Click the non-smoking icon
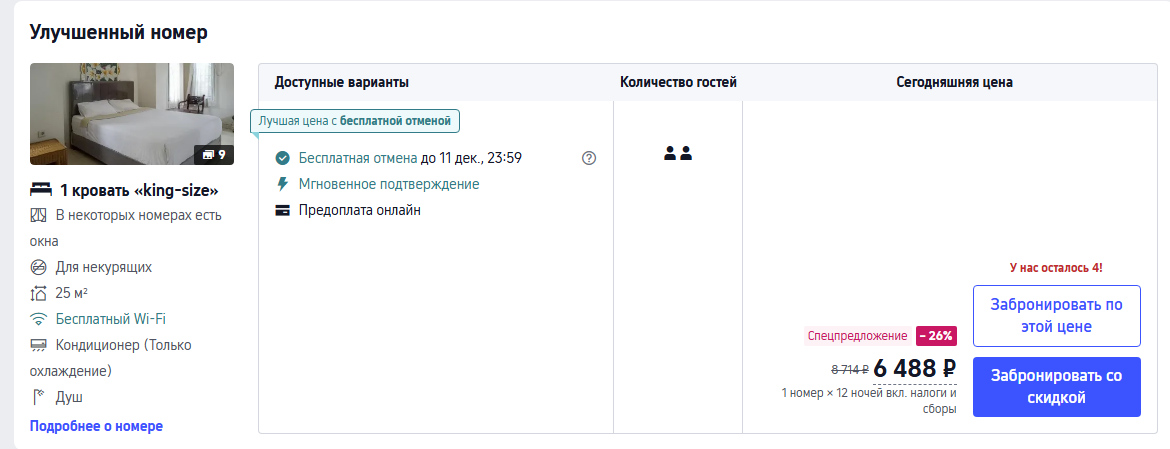 (39, 267)
